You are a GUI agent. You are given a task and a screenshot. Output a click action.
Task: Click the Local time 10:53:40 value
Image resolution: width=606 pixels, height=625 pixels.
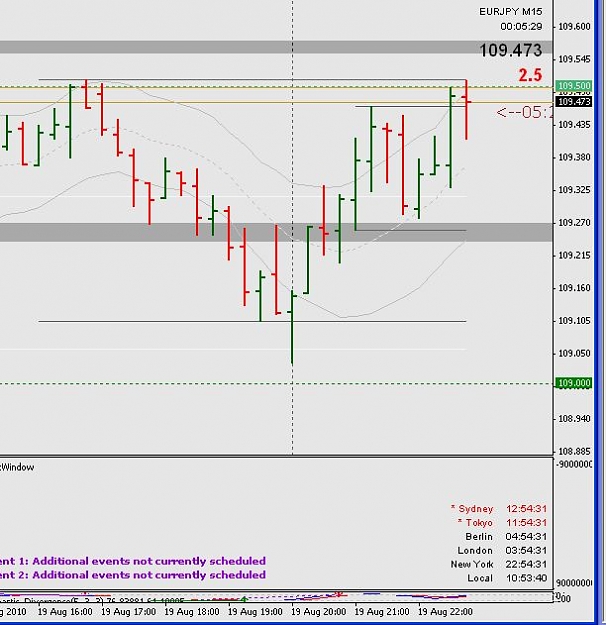click(x=526, y=578)
